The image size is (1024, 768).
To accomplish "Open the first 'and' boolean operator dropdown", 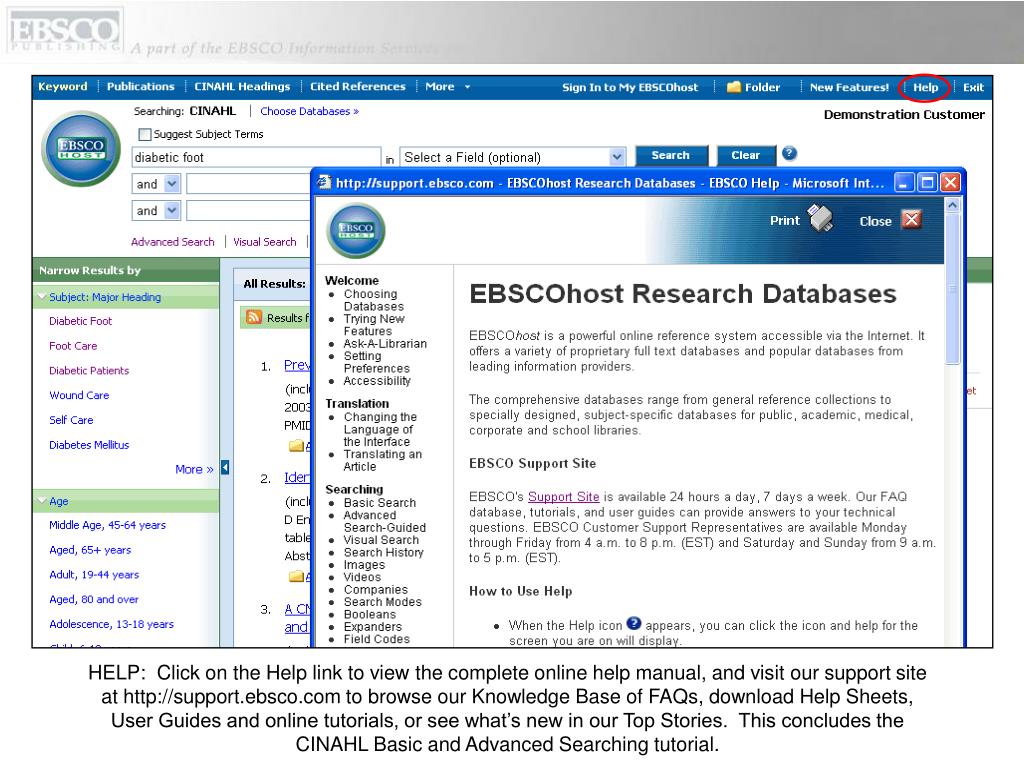I will tap(172, 184).
